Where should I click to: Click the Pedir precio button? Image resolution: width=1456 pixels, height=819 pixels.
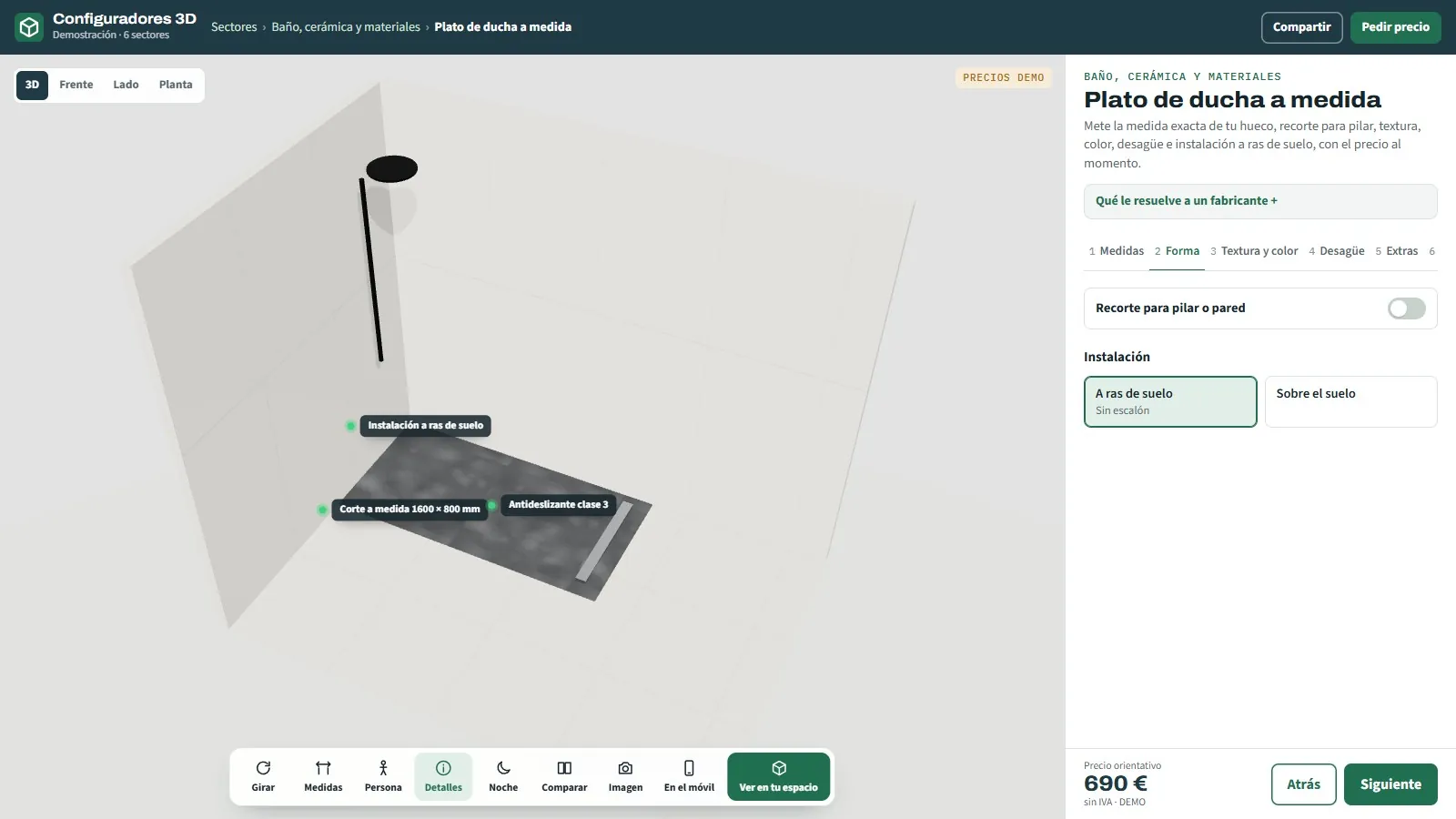[1395, 27]
